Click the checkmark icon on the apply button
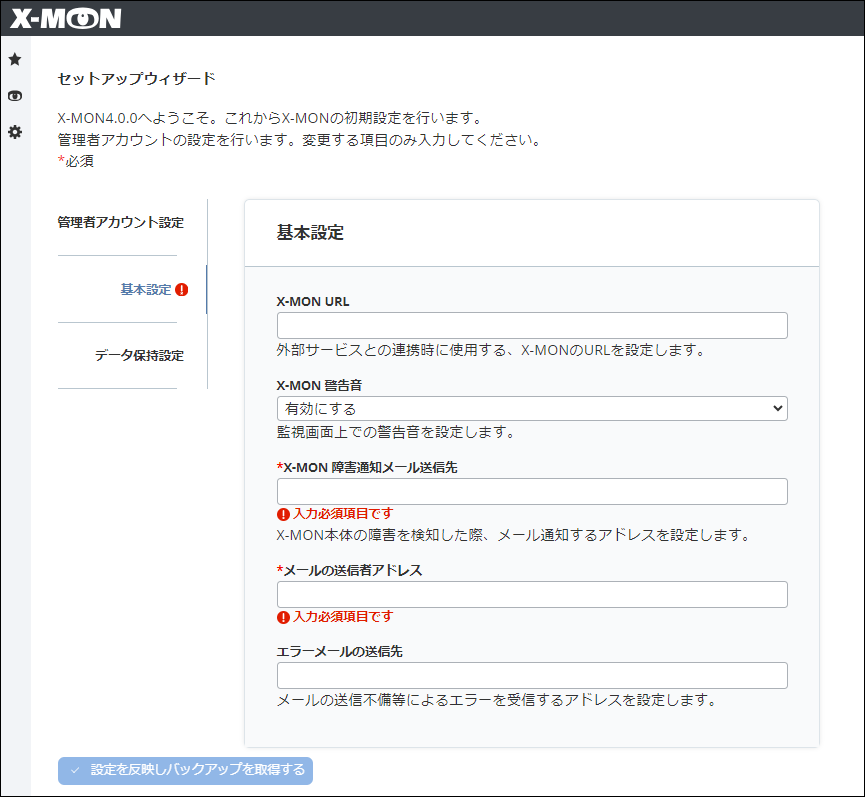 click(x=75, y=770)
